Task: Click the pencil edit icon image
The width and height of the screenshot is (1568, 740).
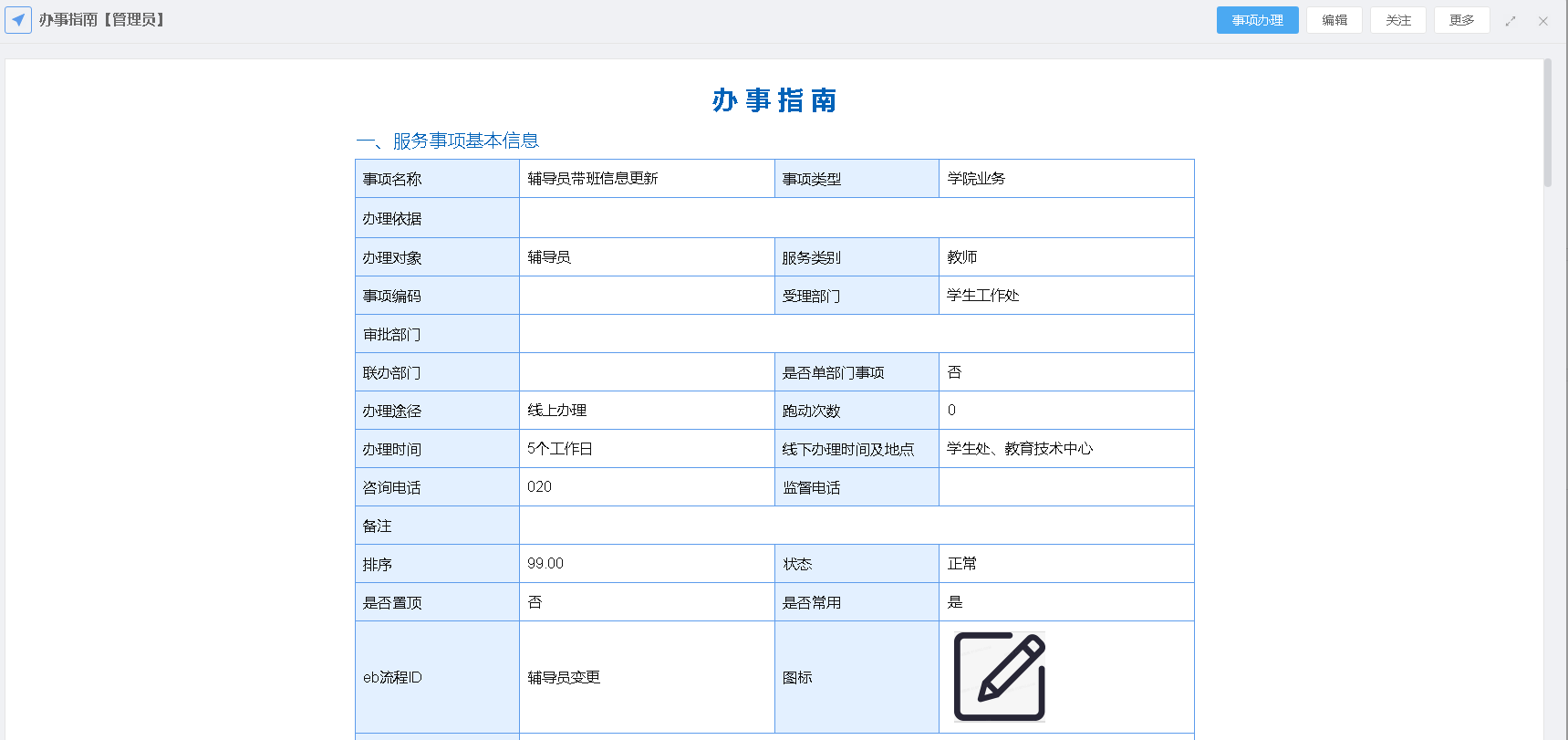Action: click(999, 676)
